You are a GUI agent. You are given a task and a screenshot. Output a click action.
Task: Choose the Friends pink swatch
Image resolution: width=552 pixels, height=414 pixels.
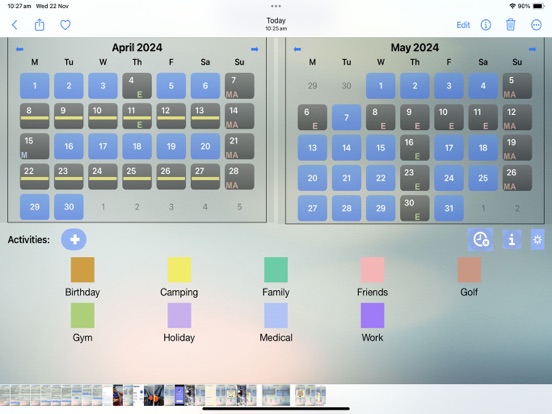pyautogui.click(x=372, y=270)
